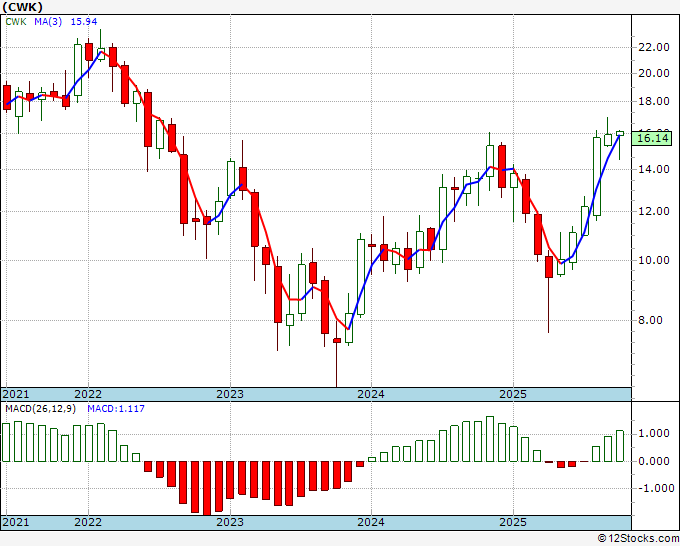Select 2022 on the price chart timeline

coord(88,394)
